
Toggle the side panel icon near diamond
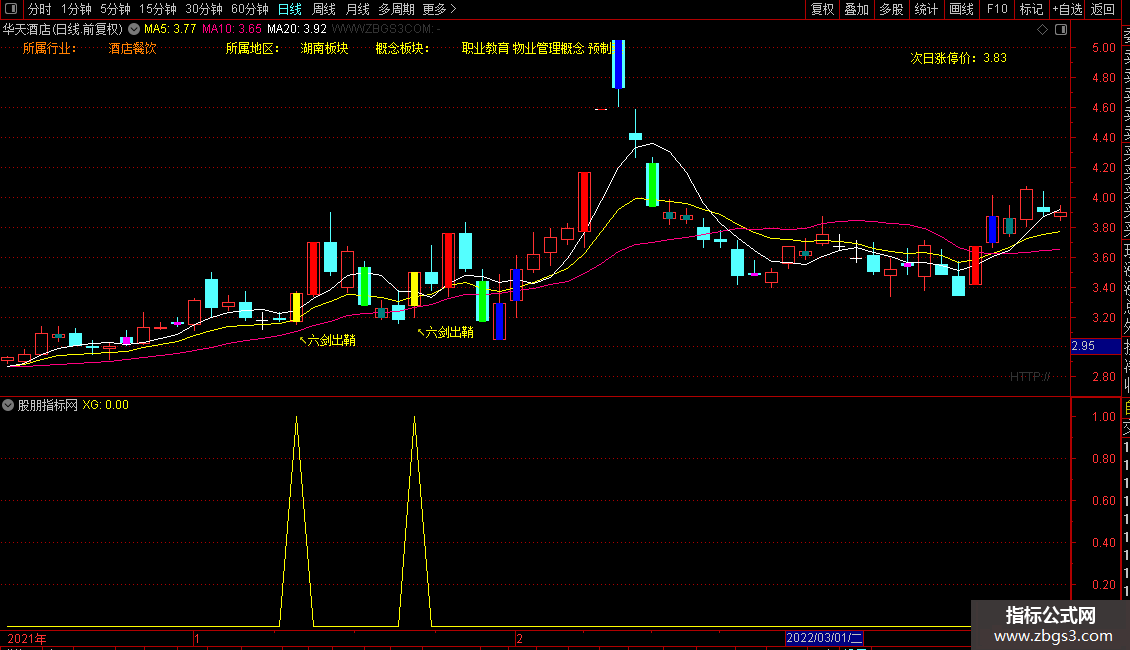[x=1061, y=29]
